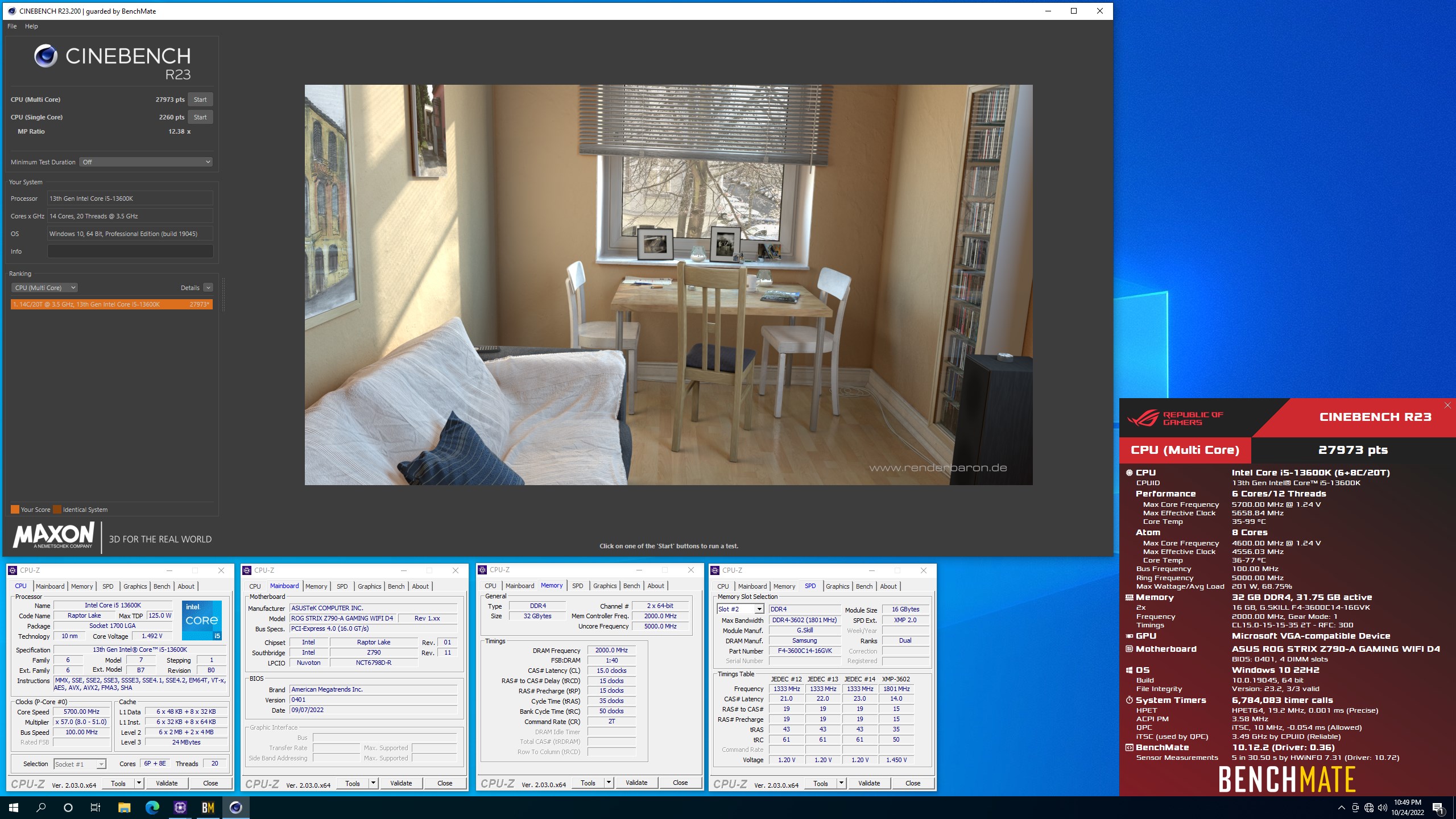Click the Intel Core i5 badge logo
1456x819 pixels.
pos(202,620)
